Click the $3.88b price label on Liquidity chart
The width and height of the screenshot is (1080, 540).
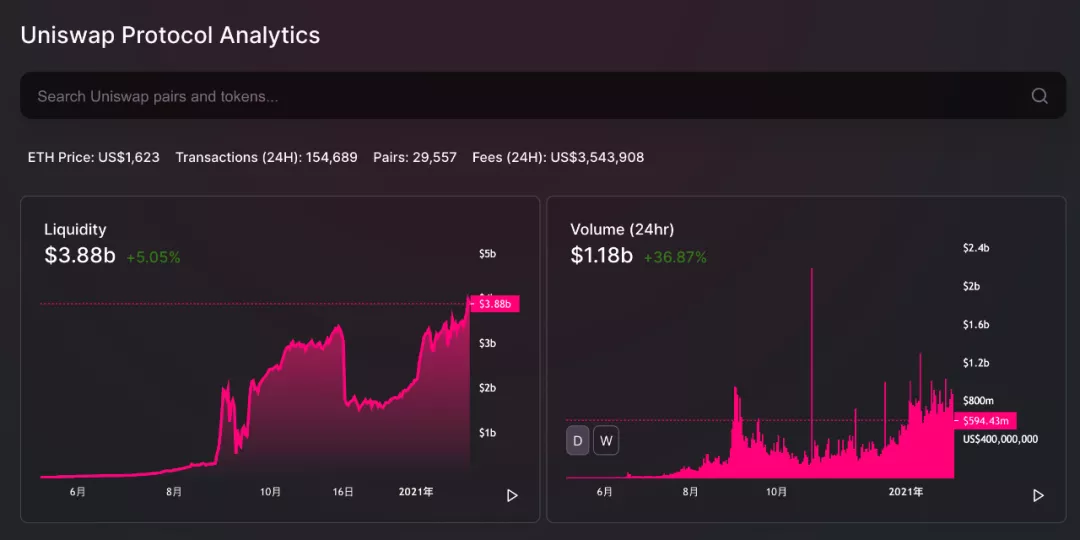(x=494, y=304)
